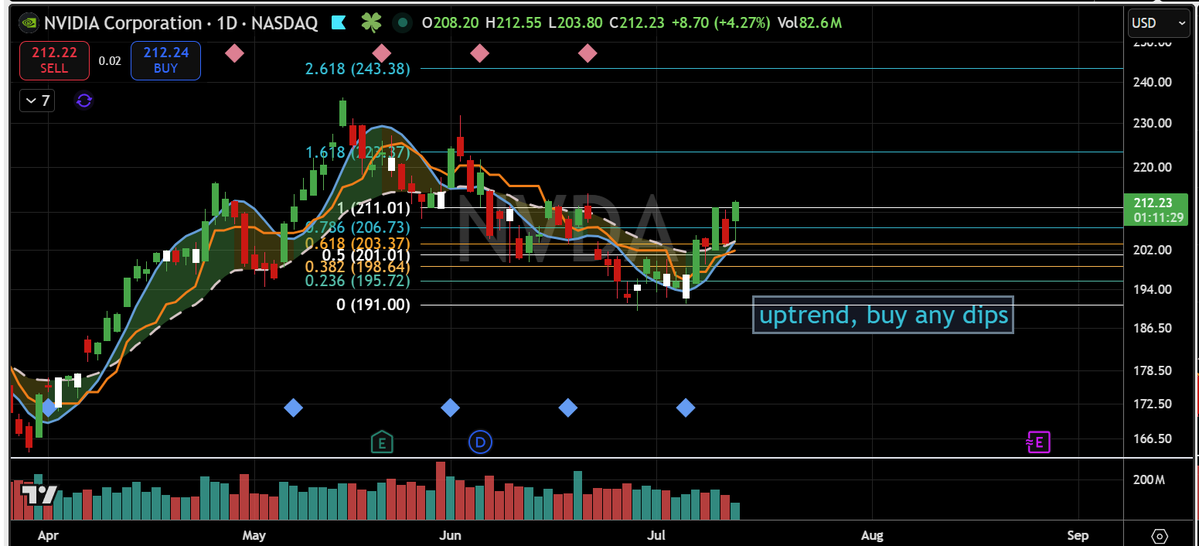Click blue diamond marker in mid June

[567, 408]
